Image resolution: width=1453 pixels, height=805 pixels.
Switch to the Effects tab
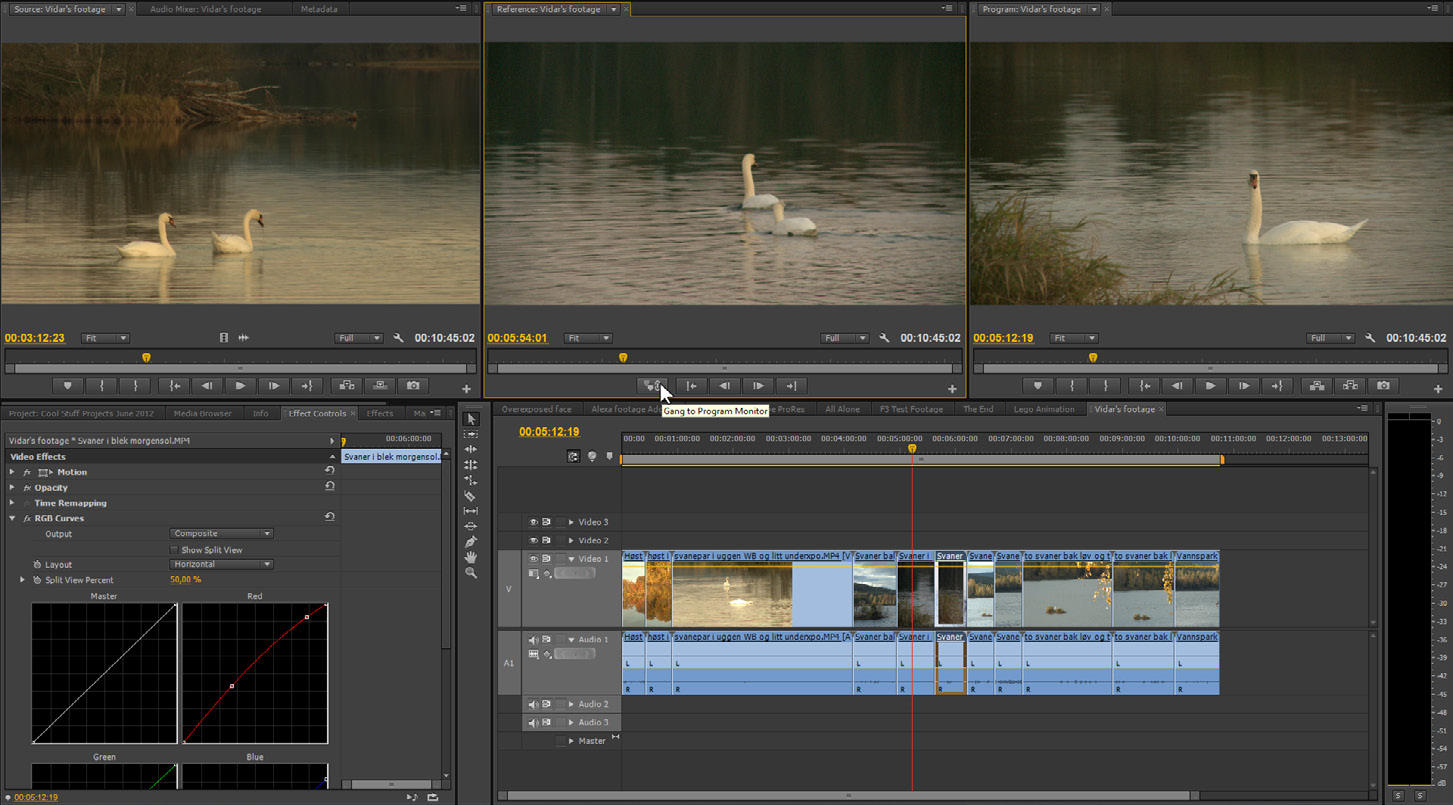pyautogui.click(x=380, y=413)
